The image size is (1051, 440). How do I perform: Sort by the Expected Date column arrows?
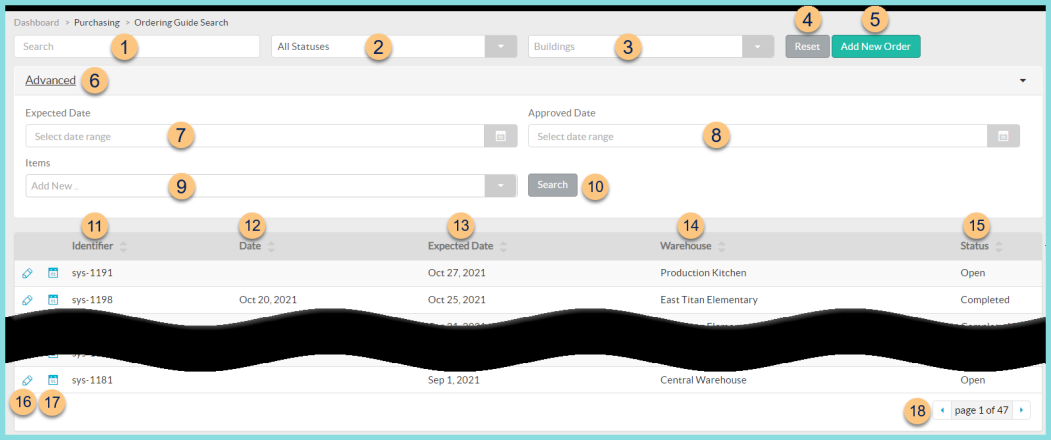[503, 247]
